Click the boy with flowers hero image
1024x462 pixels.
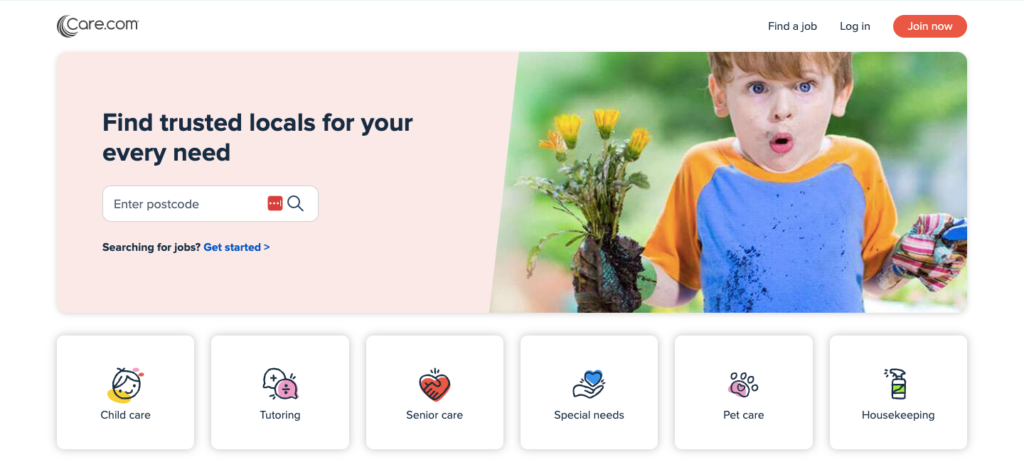pos(731,182)
